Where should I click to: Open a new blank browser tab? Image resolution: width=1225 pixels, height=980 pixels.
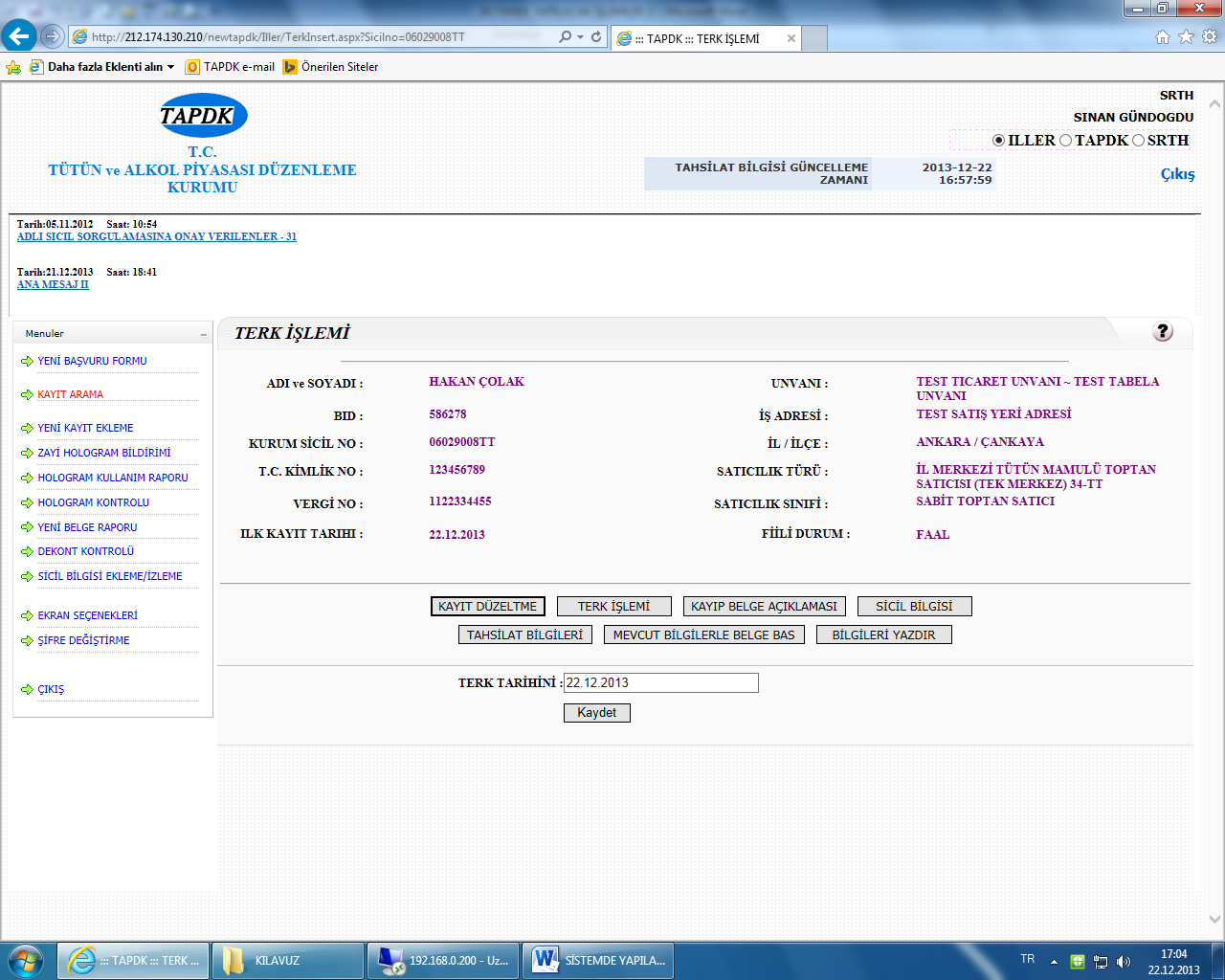tap(814, 38)
